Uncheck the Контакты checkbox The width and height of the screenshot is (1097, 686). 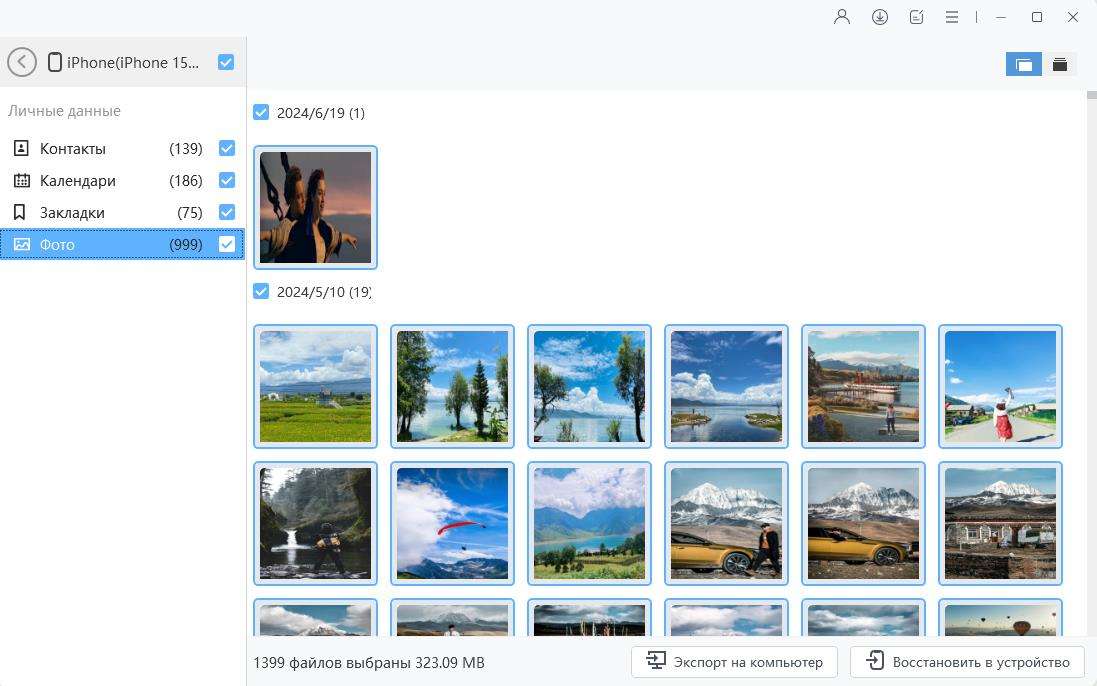227,148
